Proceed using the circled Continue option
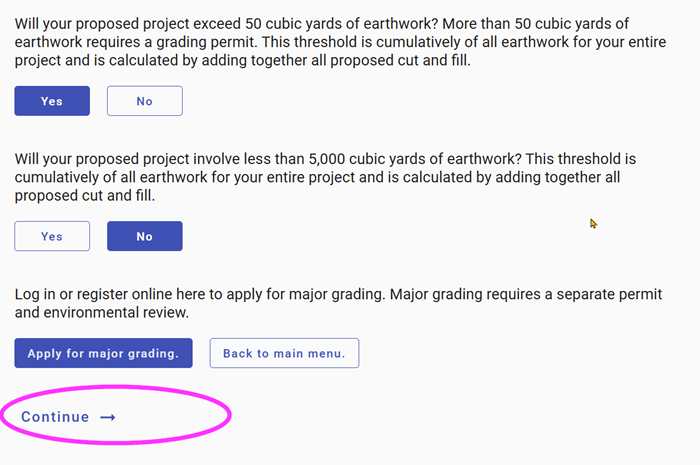Image resolution: width=700 pixels, height=465 pixels. 68,417
